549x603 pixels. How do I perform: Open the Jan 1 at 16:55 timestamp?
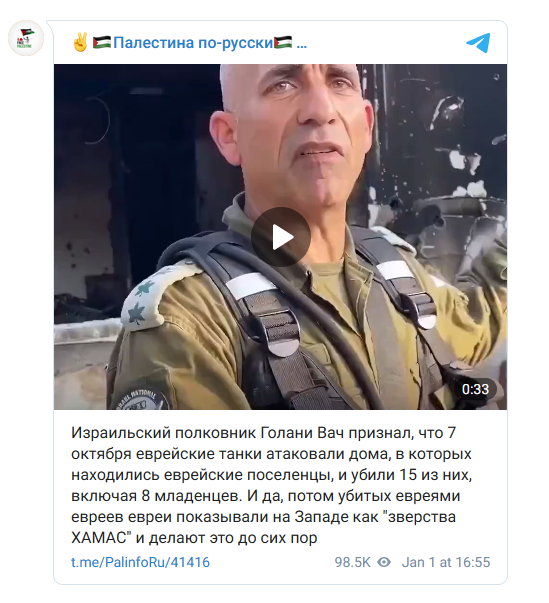(x=446, y=562)
